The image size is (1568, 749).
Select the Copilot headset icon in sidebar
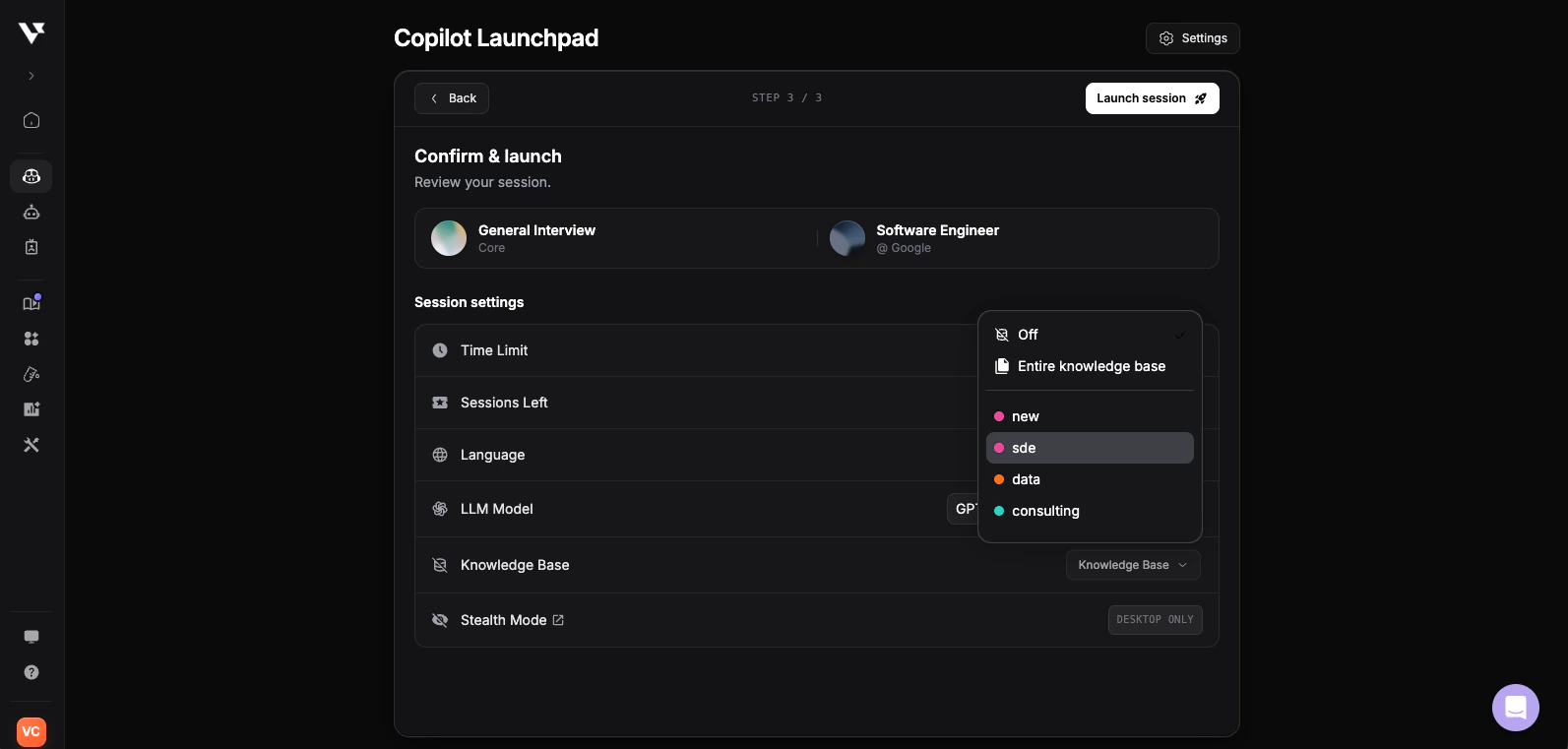(x=31, y=176)
